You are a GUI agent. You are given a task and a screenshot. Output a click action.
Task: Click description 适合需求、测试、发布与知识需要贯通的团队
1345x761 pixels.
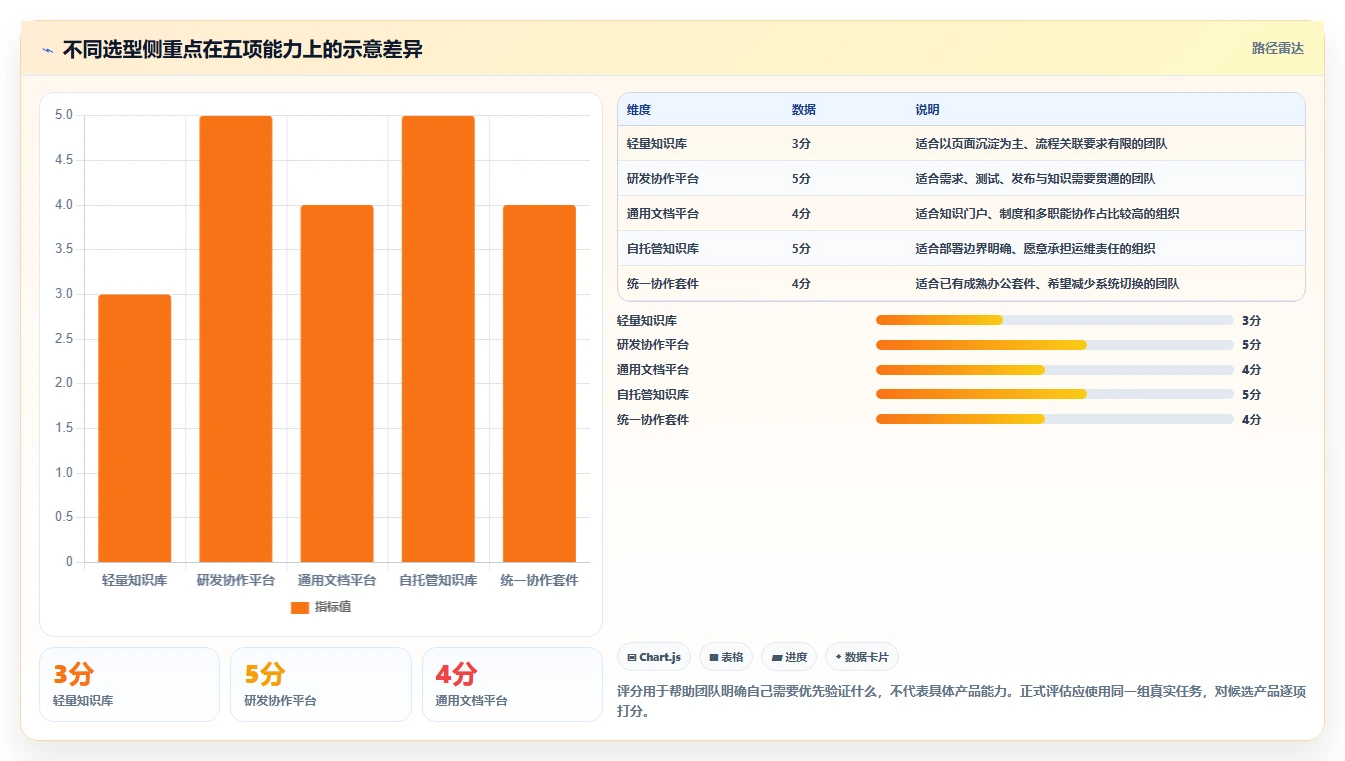[x=1035, y=179]
